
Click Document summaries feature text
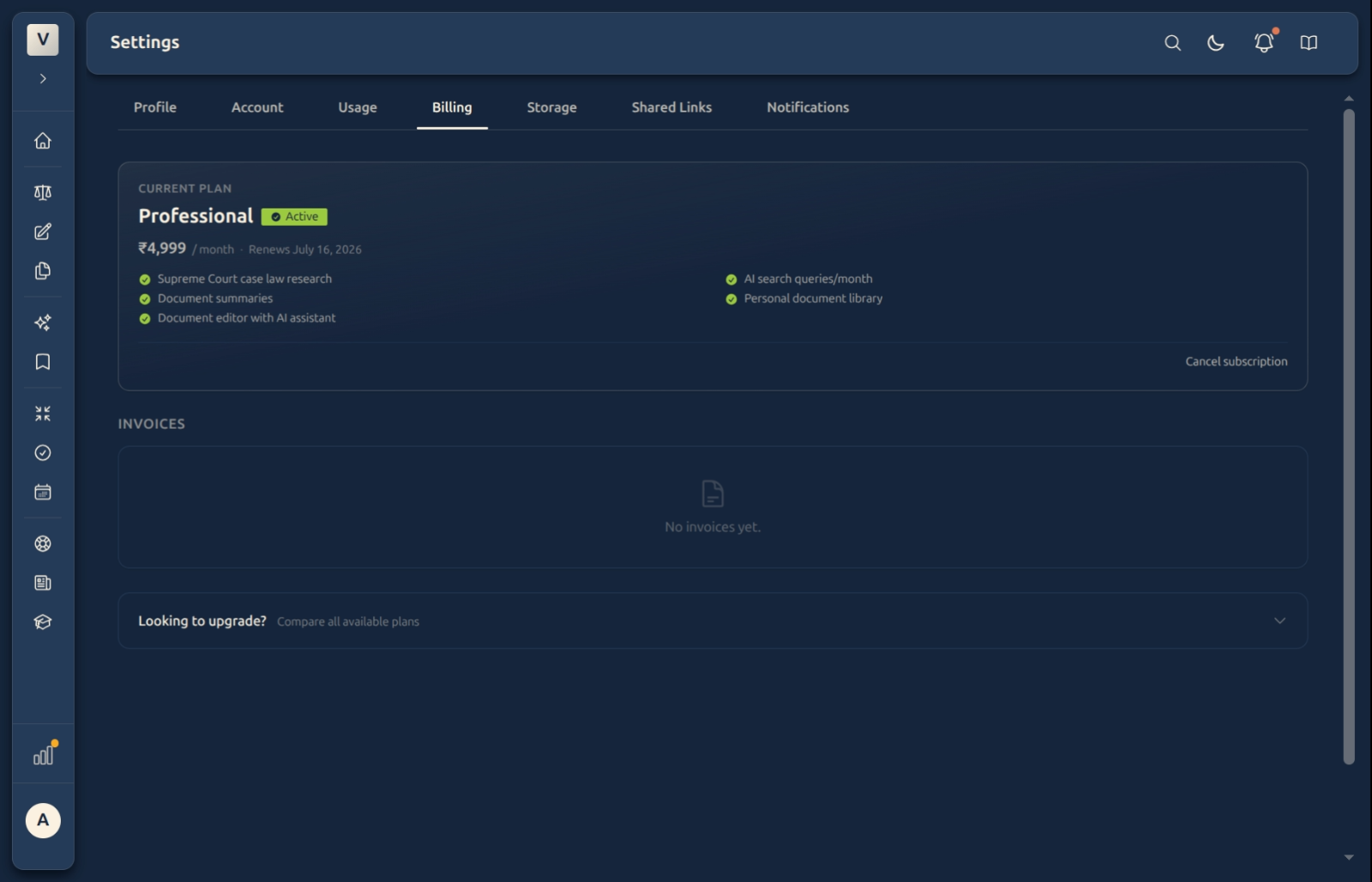(215, 299)
